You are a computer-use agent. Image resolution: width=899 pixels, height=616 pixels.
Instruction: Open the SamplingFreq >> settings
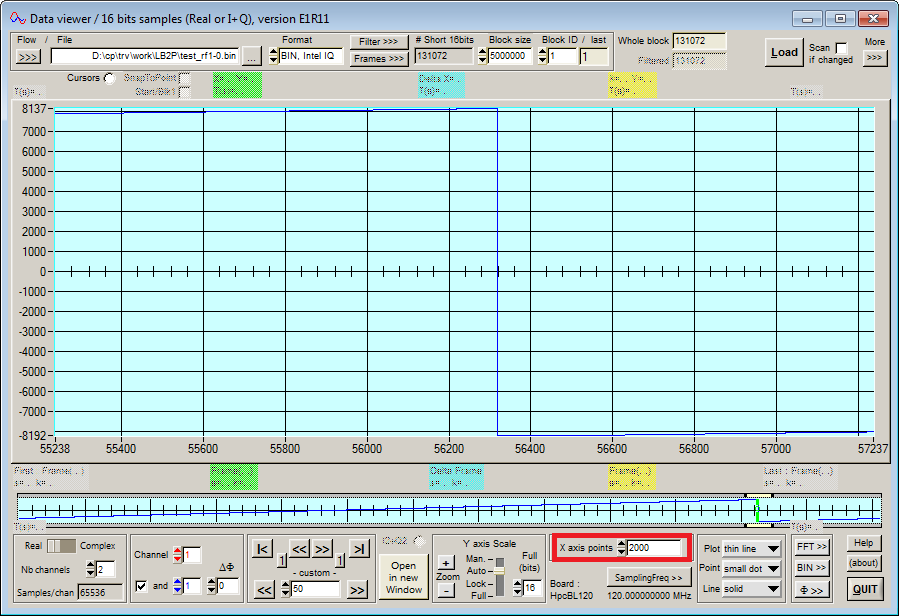tap(648, 578)
